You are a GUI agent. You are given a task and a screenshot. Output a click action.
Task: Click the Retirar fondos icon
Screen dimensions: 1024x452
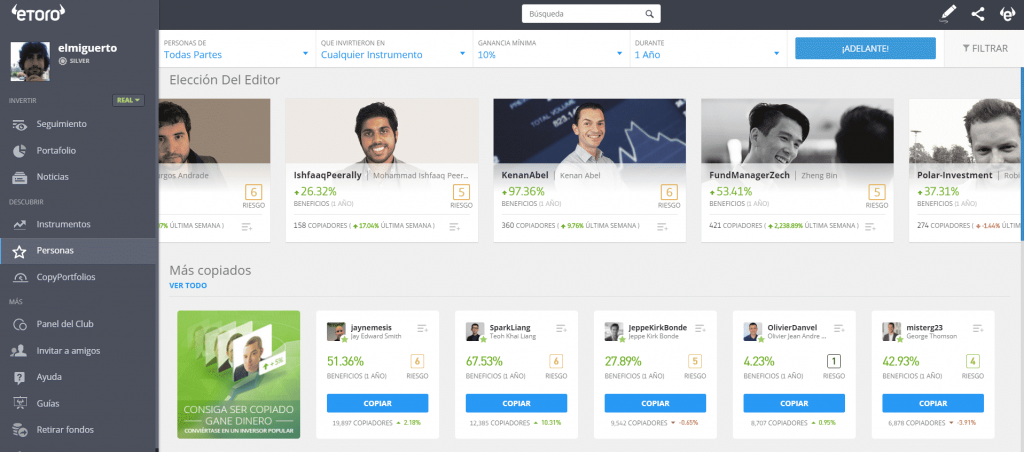click(20, 430)
